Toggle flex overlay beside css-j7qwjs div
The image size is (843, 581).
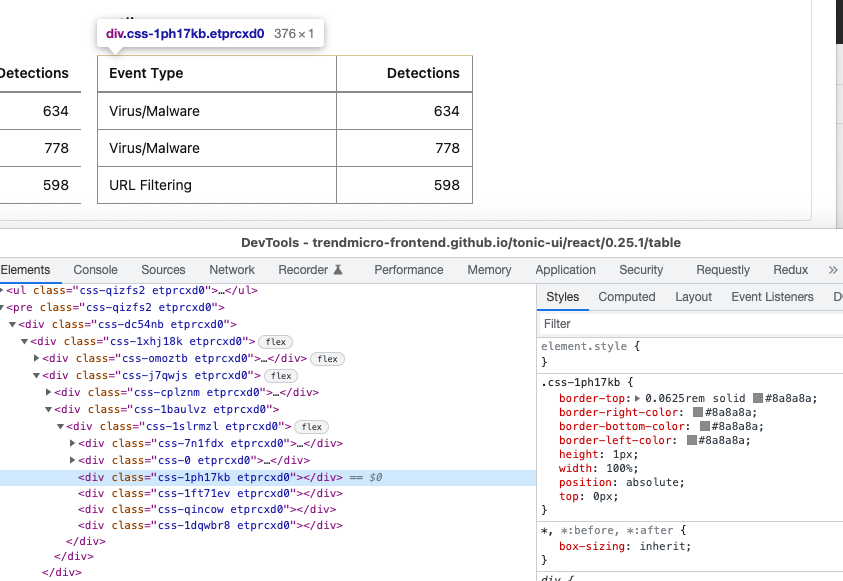click(280, 376)
